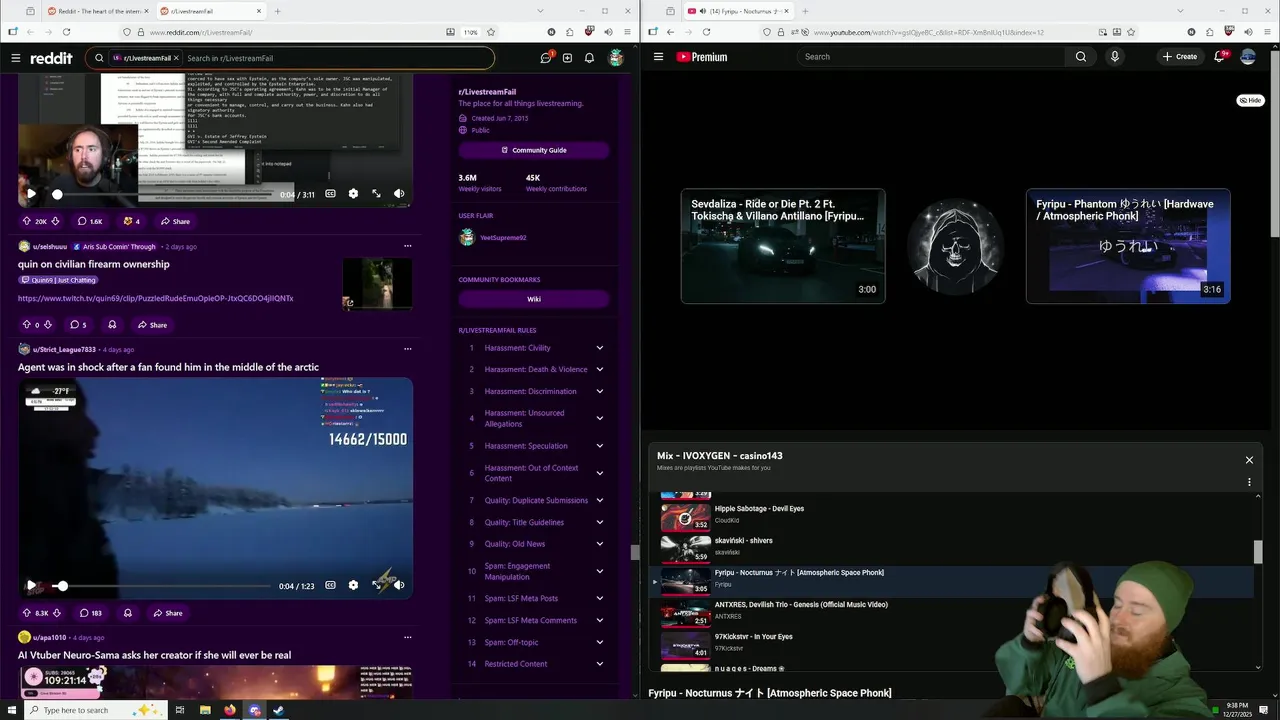Open 'quin on civilian firearm ownership' thumbnail
The height and width of the screenshot is (720, 1280).
pos(377,284)
